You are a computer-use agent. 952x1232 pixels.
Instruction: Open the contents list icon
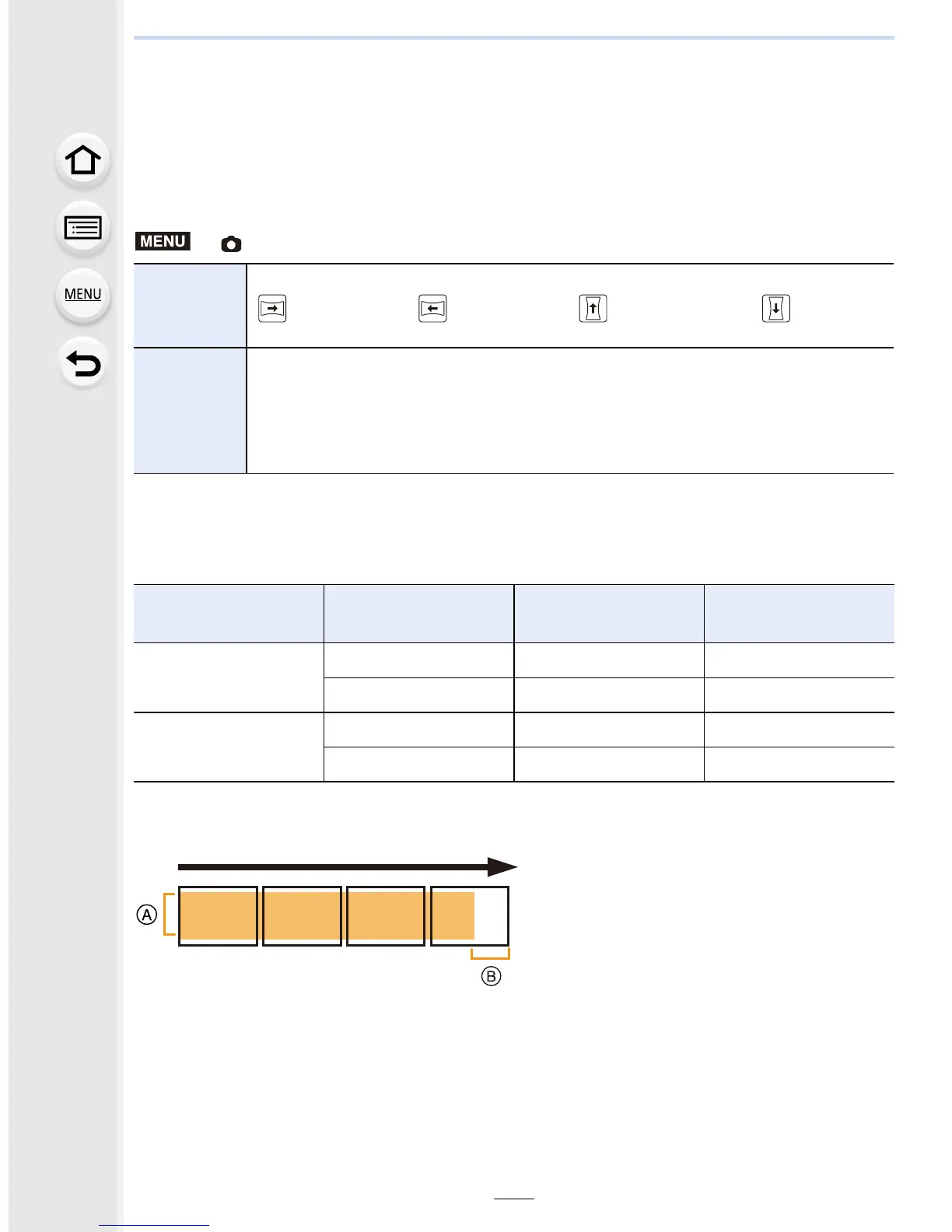[x=83, y=228]
